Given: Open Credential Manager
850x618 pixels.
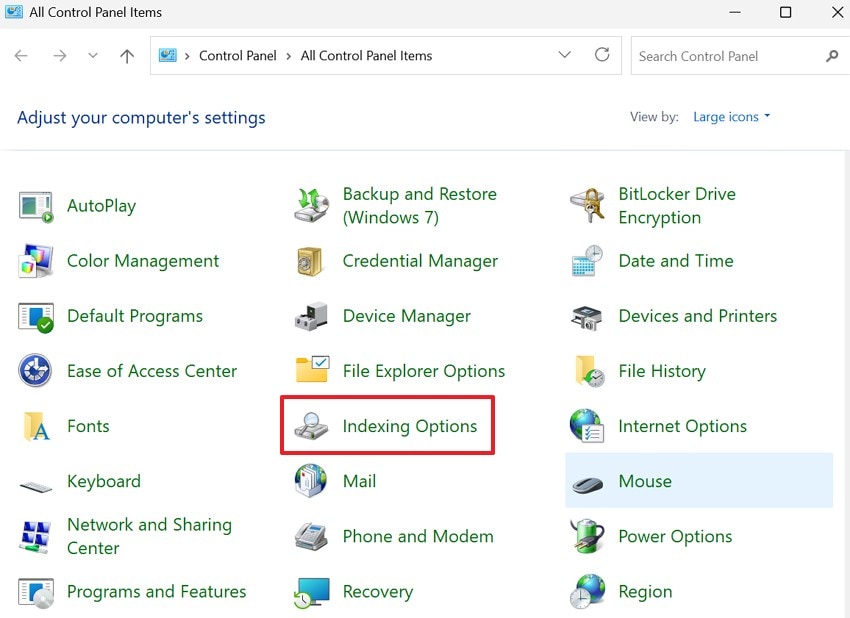Looking at the screenshot, I should 420,261.
